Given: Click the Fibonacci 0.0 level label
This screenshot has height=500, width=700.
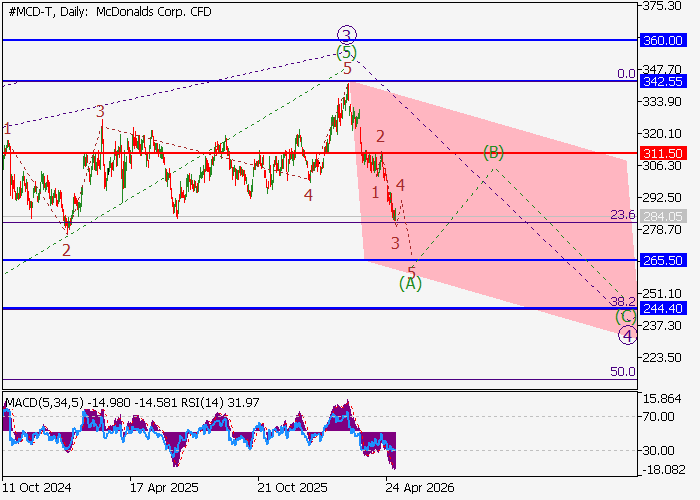Looking at the screenshot, I should (626, 74).
